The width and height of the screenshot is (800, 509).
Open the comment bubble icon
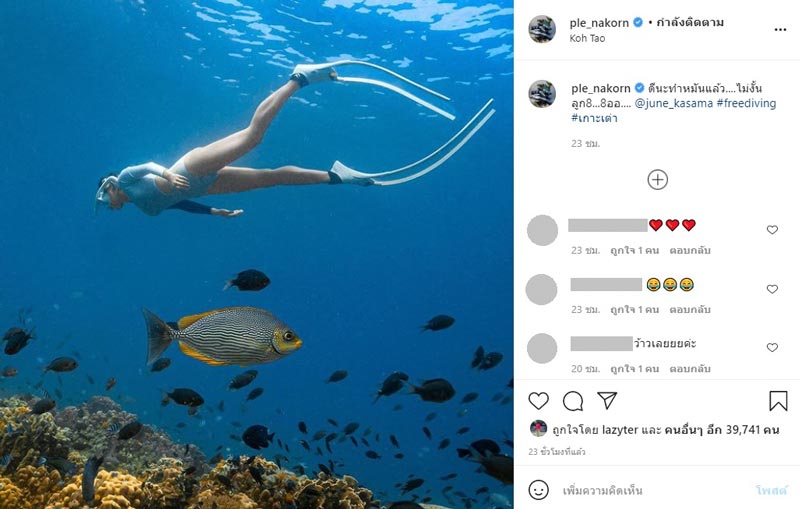573,401
